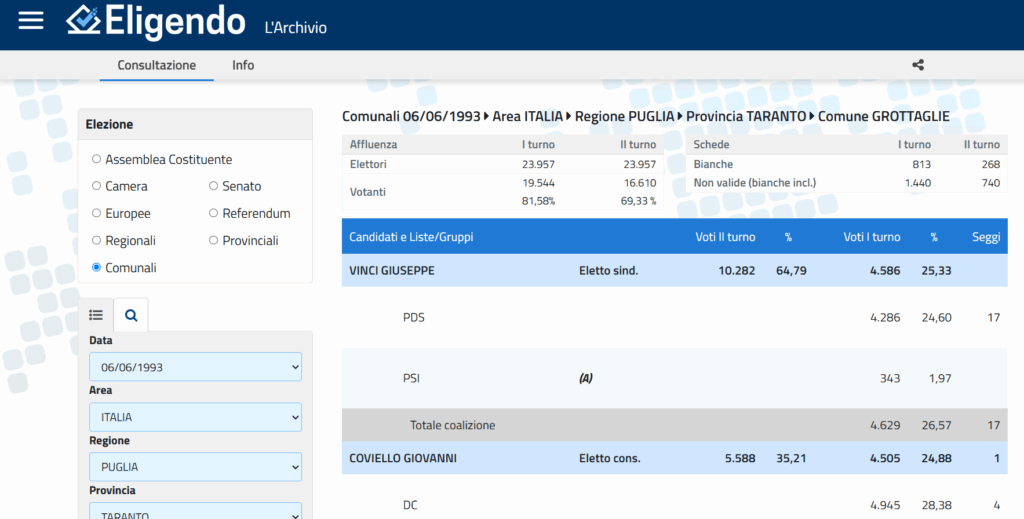Click the share icon
Screen dimensions: 1024x519
pyautogui.click(x=918, y=65)
